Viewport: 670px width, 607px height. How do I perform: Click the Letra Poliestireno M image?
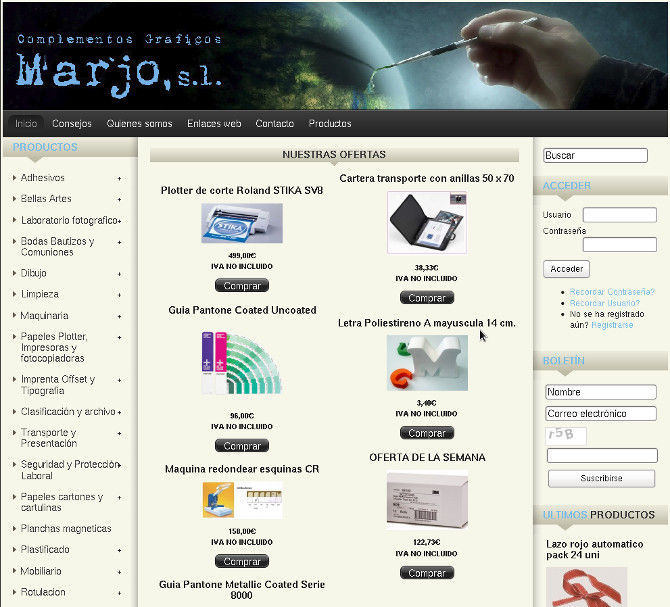click(x=427, y=363)
